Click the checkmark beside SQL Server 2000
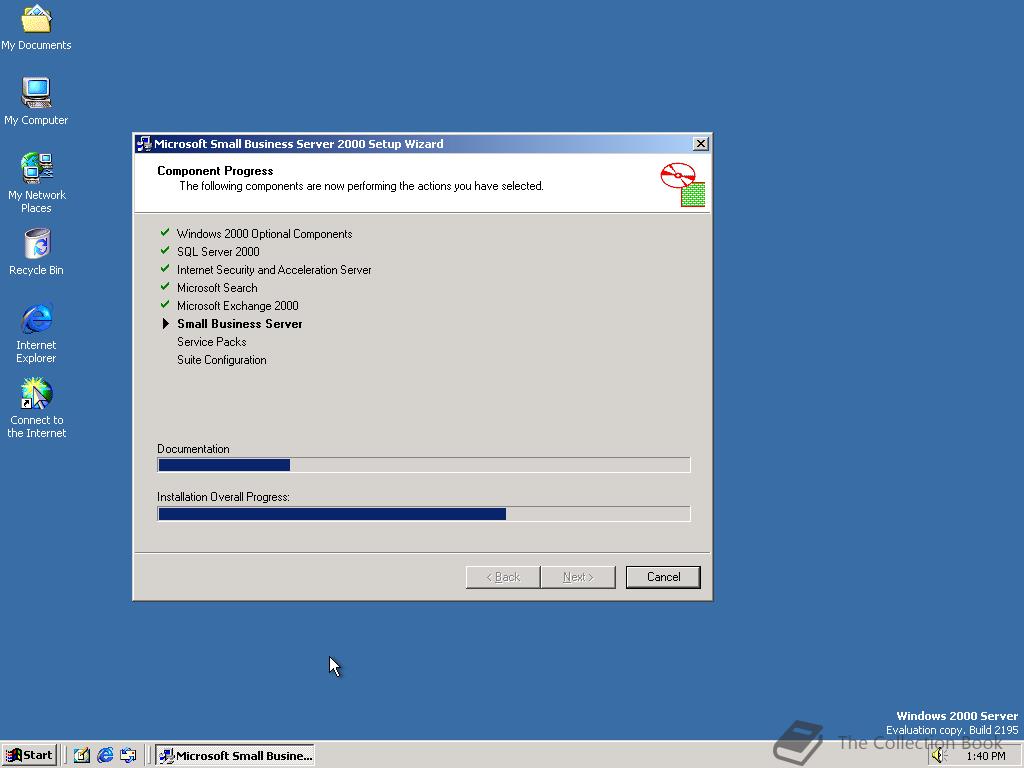The height and width of the screenshot is (768, 1024). click(x=165, y=251)
